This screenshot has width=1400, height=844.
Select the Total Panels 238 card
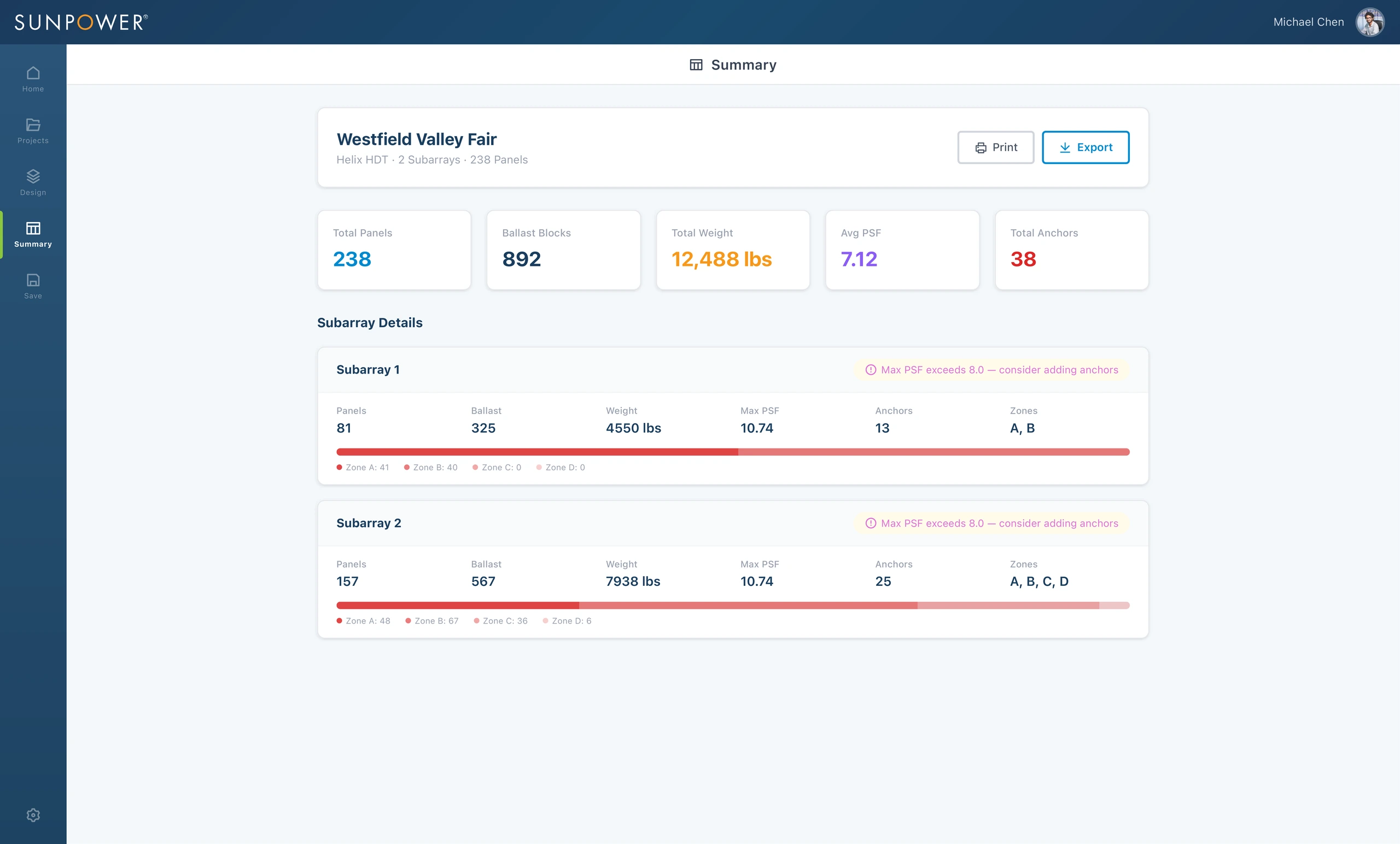[x=394, y=250]
